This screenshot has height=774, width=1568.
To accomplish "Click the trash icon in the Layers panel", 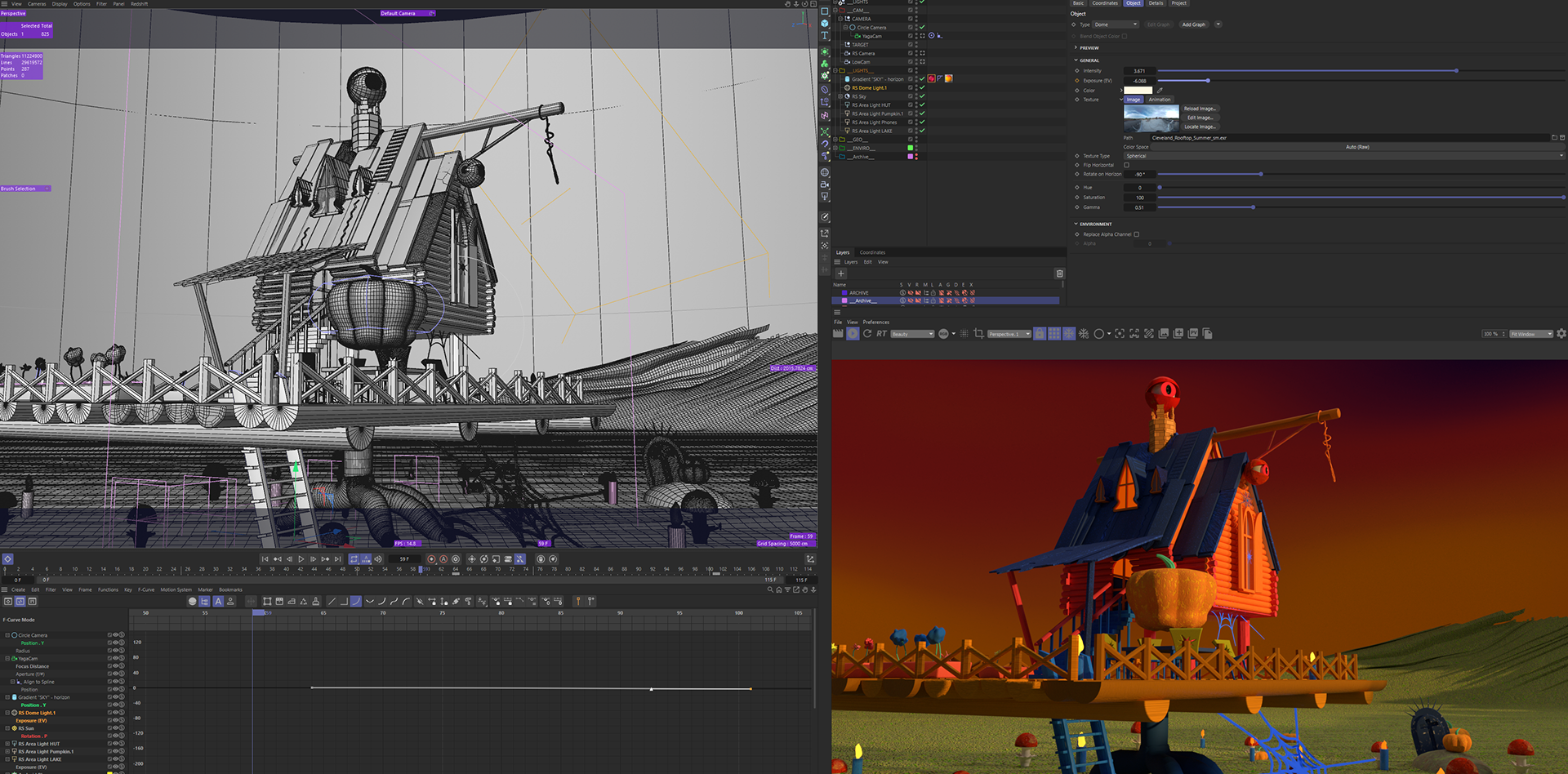I will pyautogui.click(x=1059, y=274).
